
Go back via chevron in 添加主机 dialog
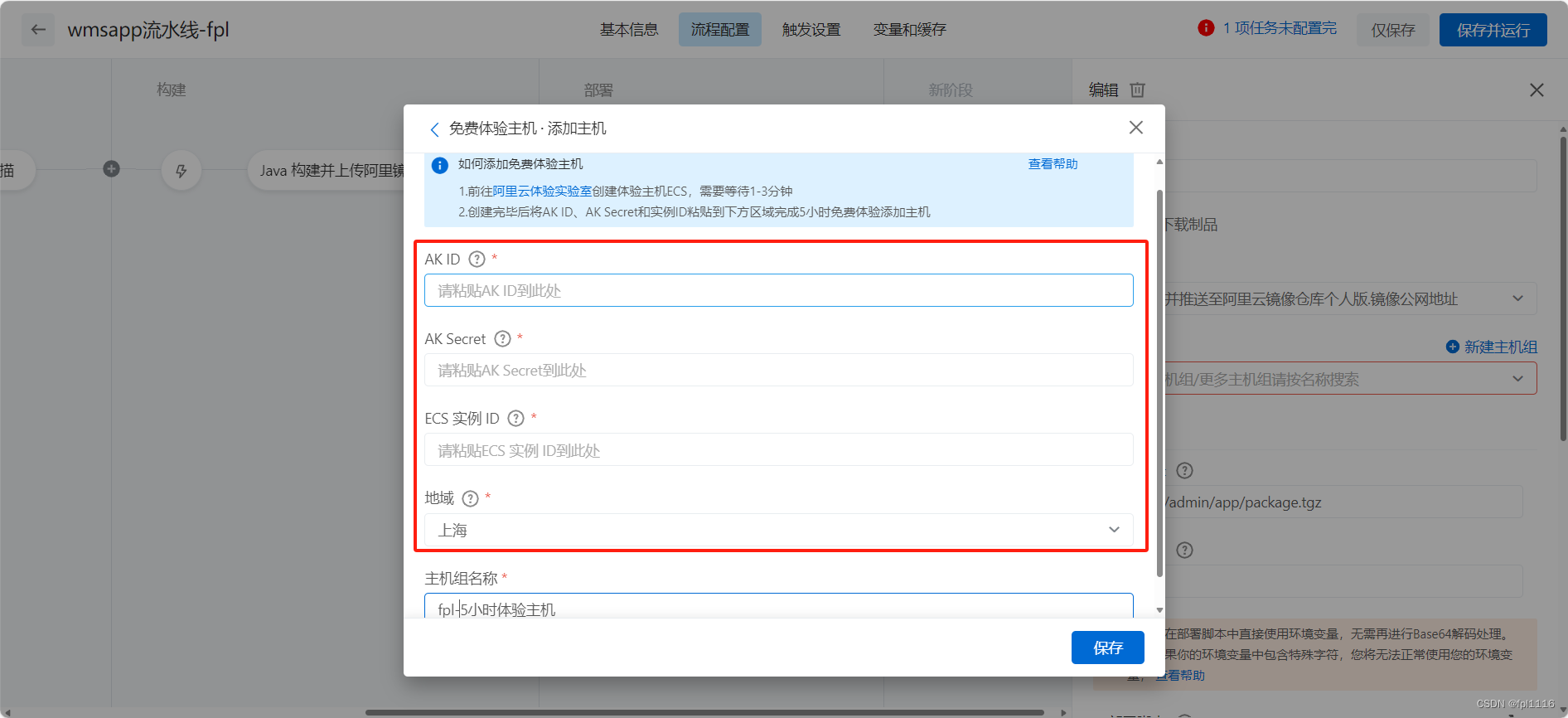[x=434, y=129]
